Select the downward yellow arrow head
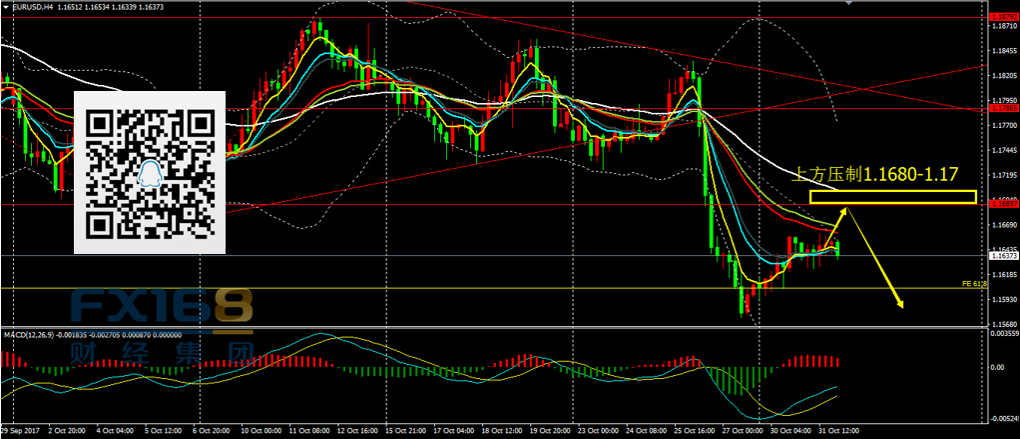This screenshot has height=439, width=1020. 900,303
